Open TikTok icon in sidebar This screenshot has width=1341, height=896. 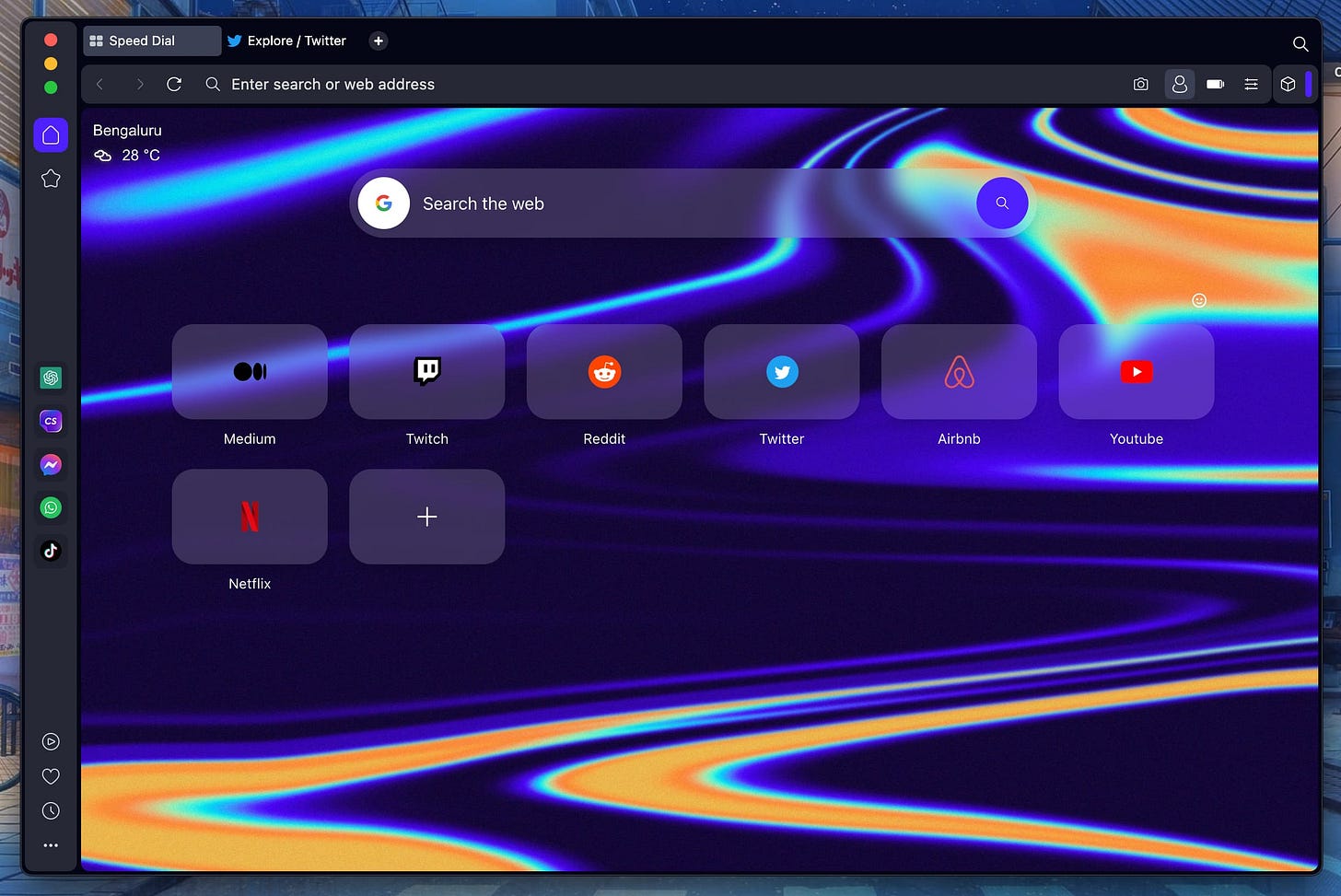51,551
